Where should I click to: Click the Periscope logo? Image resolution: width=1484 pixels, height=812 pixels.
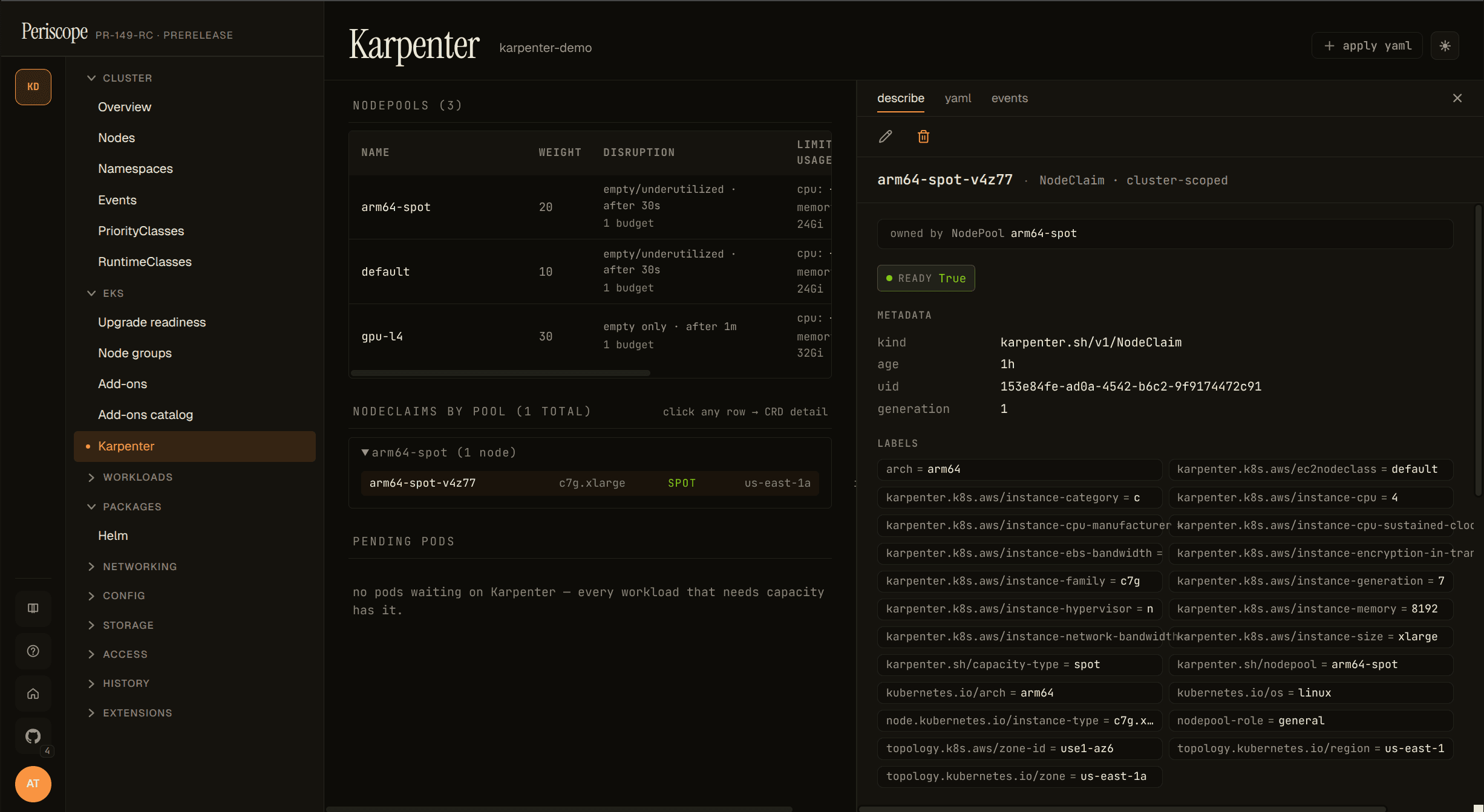(54, 31)
